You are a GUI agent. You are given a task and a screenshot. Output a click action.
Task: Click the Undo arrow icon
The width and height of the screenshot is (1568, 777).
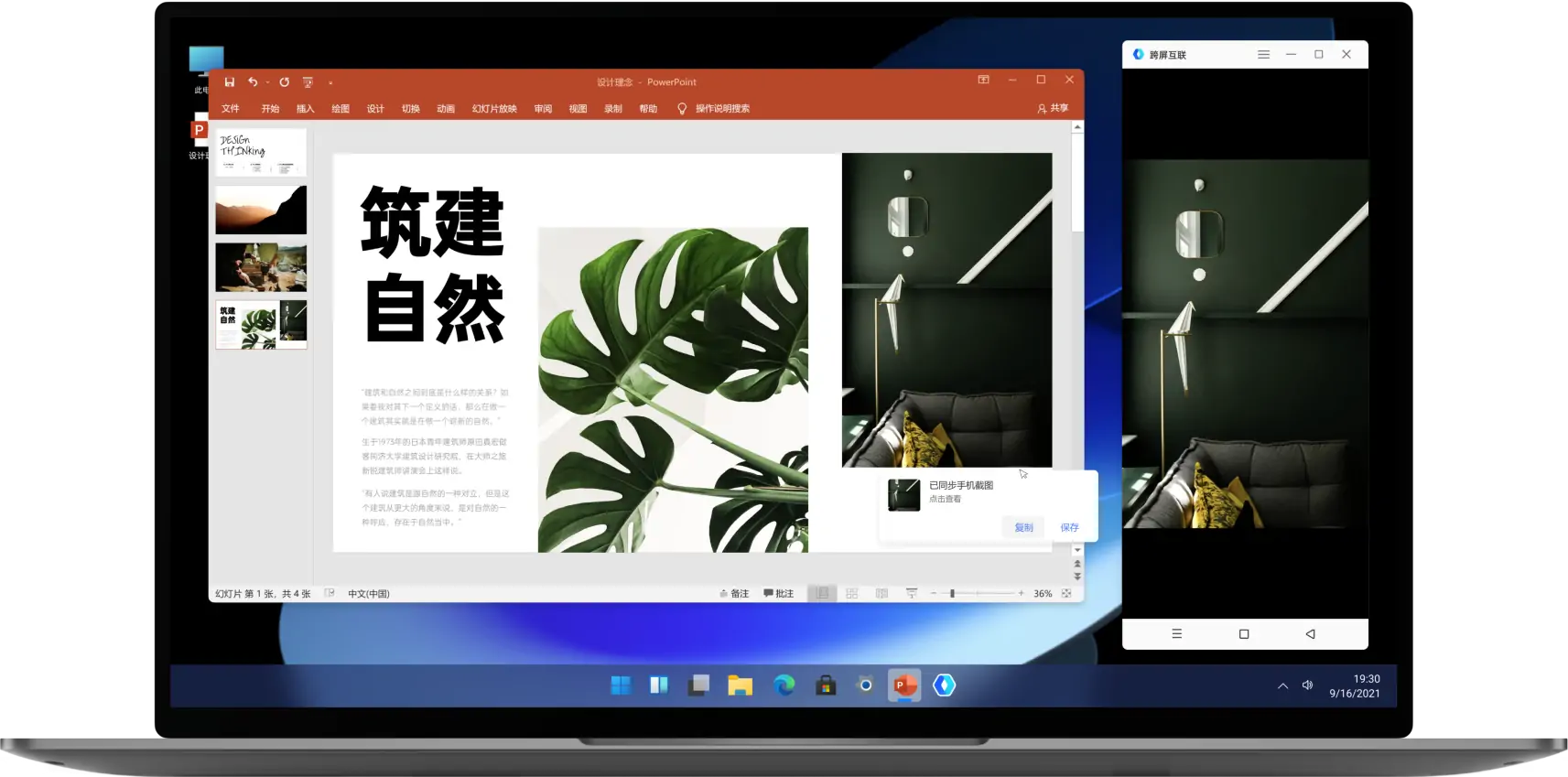click(253, 82)
